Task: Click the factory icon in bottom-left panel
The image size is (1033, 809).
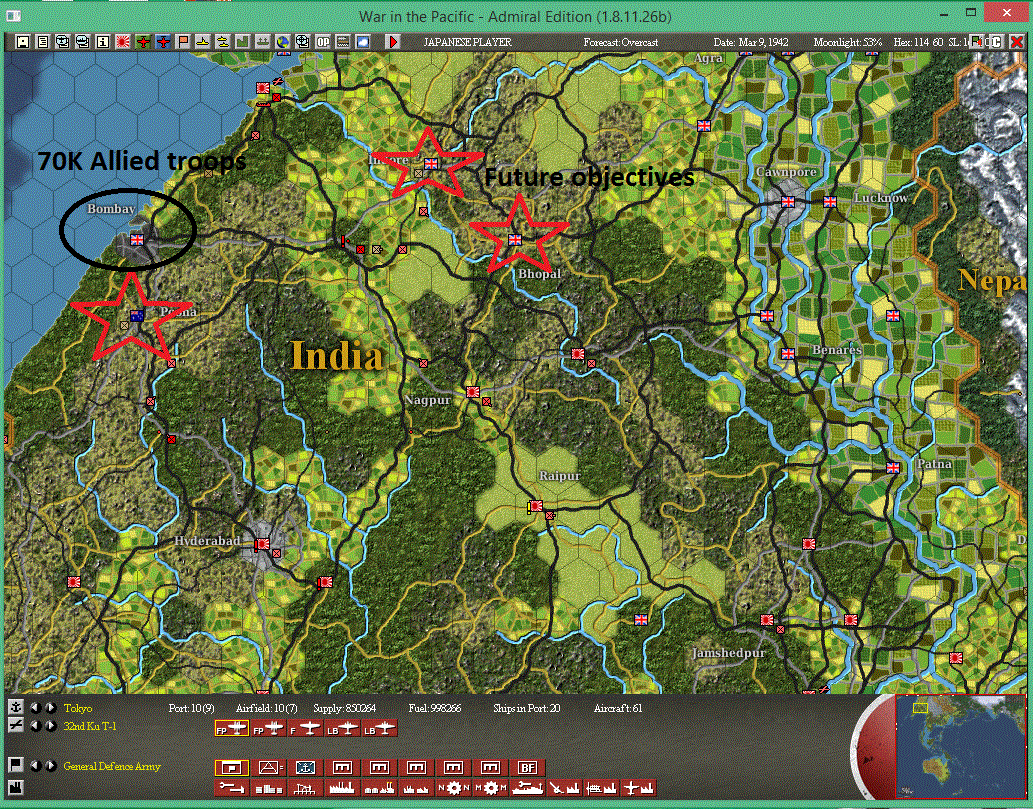Action: (x=15, y=787)
